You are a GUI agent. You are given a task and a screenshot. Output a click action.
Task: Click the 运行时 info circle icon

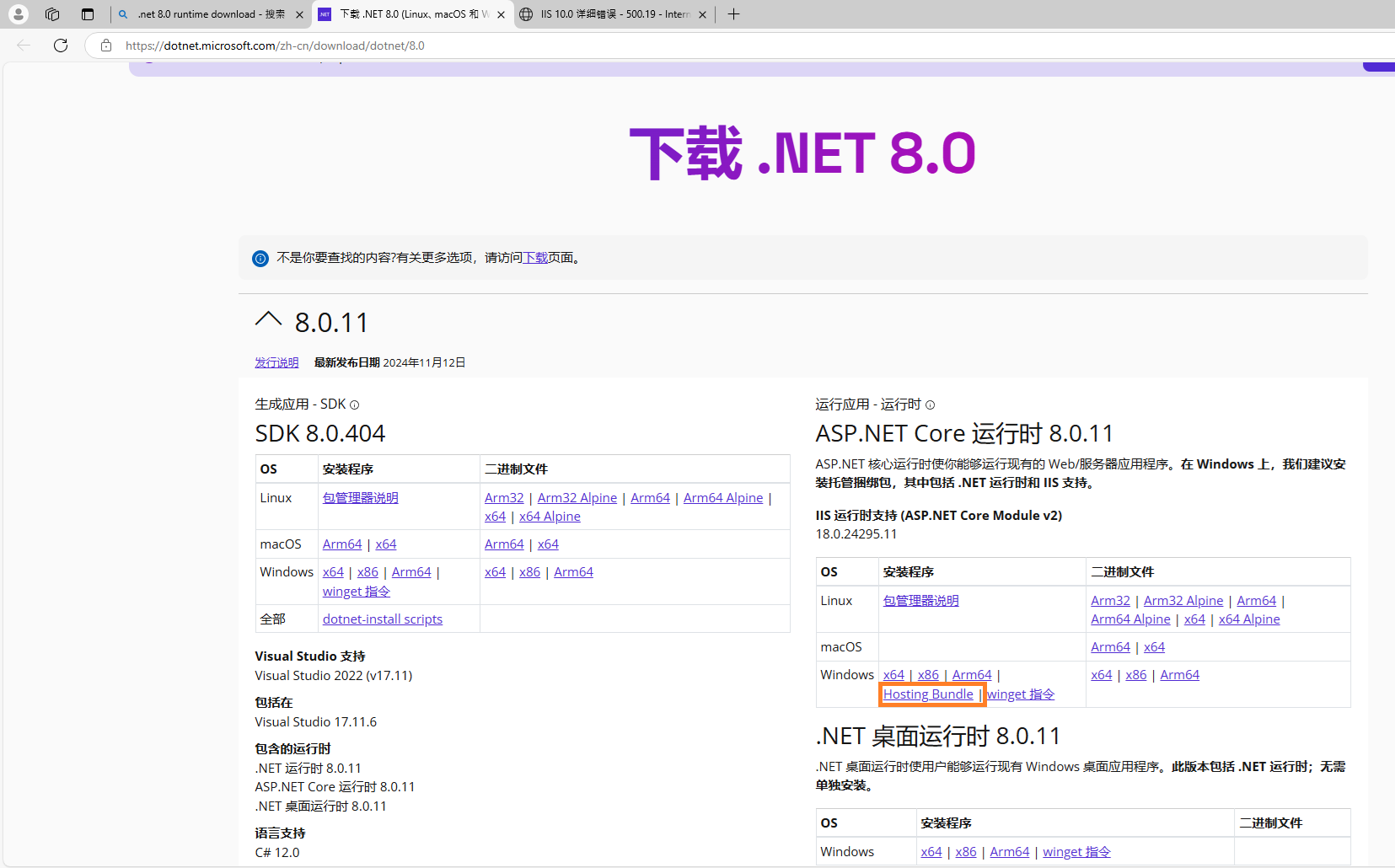pos(930,405)
